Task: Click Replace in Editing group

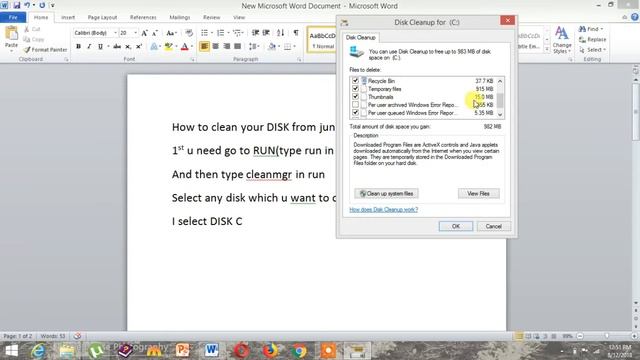Action: pos(592,40)
